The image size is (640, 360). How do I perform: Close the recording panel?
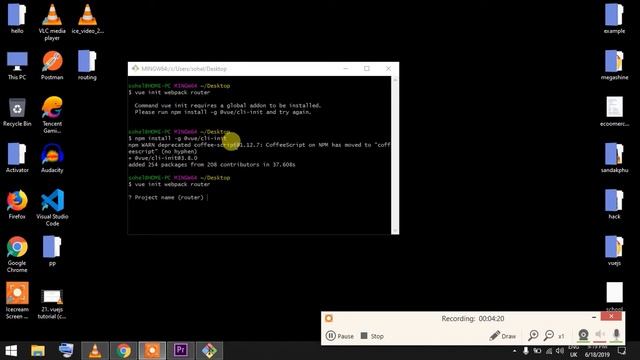[611, 316]
